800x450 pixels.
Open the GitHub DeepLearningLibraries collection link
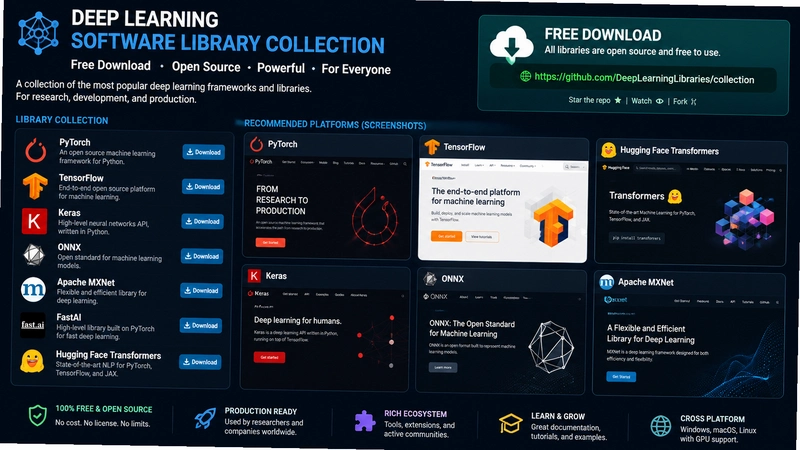click(644, 79)
